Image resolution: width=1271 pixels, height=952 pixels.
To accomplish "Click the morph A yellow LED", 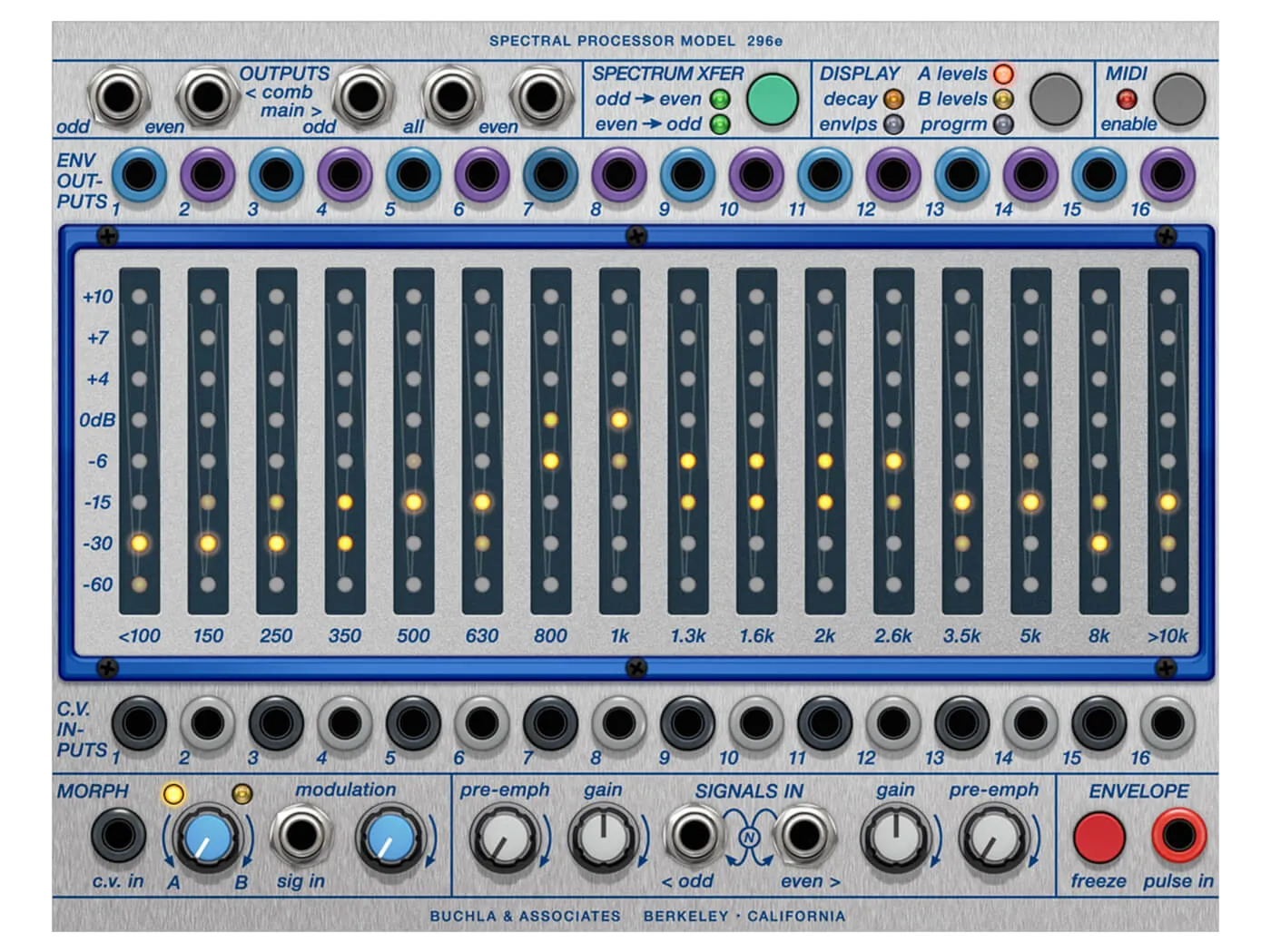I will [x=172, y=795].
